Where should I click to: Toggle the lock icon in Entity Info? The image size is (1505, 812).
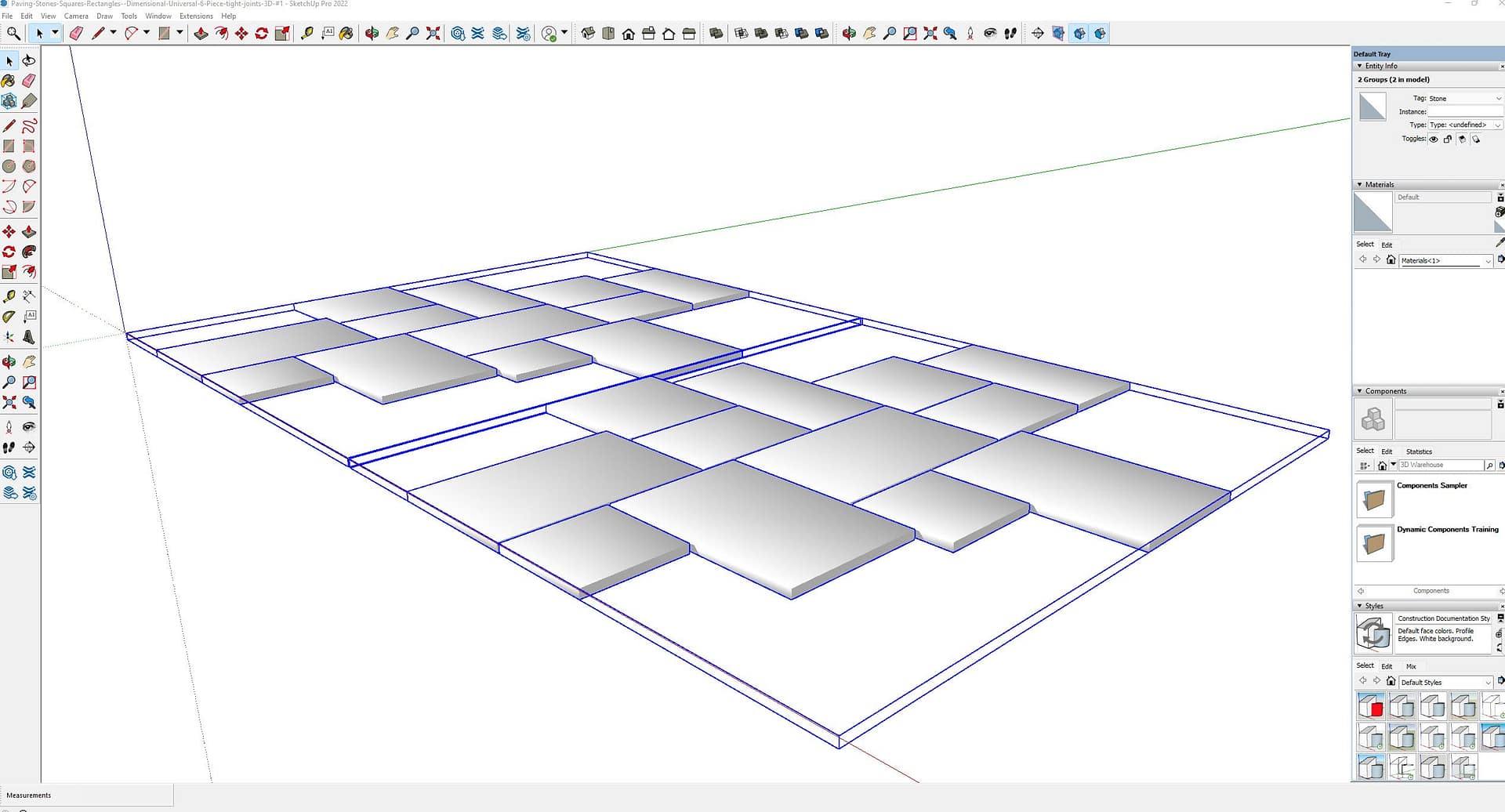click(1448, 140)
